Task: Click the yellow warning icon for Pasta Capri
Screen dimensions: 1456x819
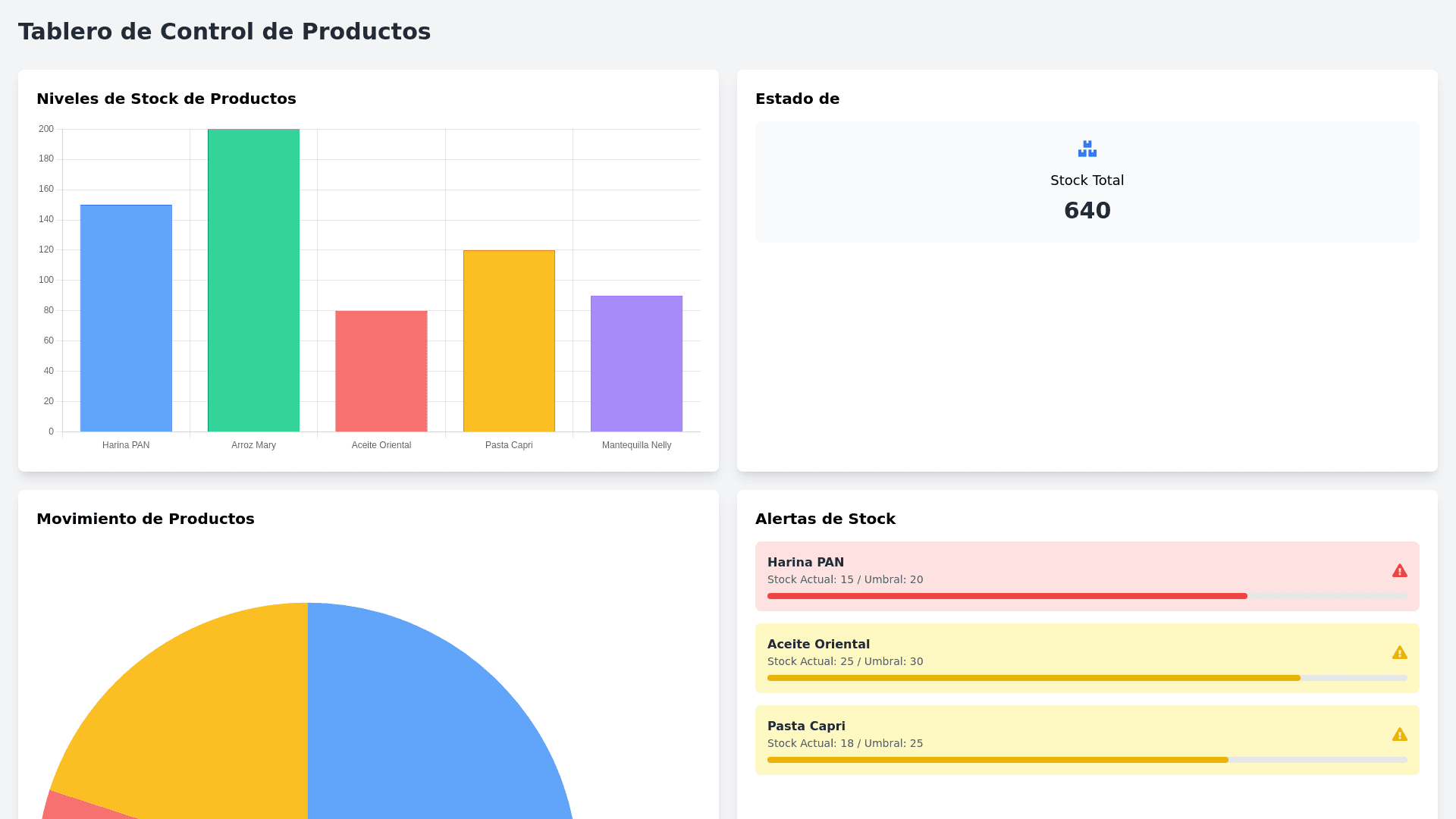Action: point(1399,735)
